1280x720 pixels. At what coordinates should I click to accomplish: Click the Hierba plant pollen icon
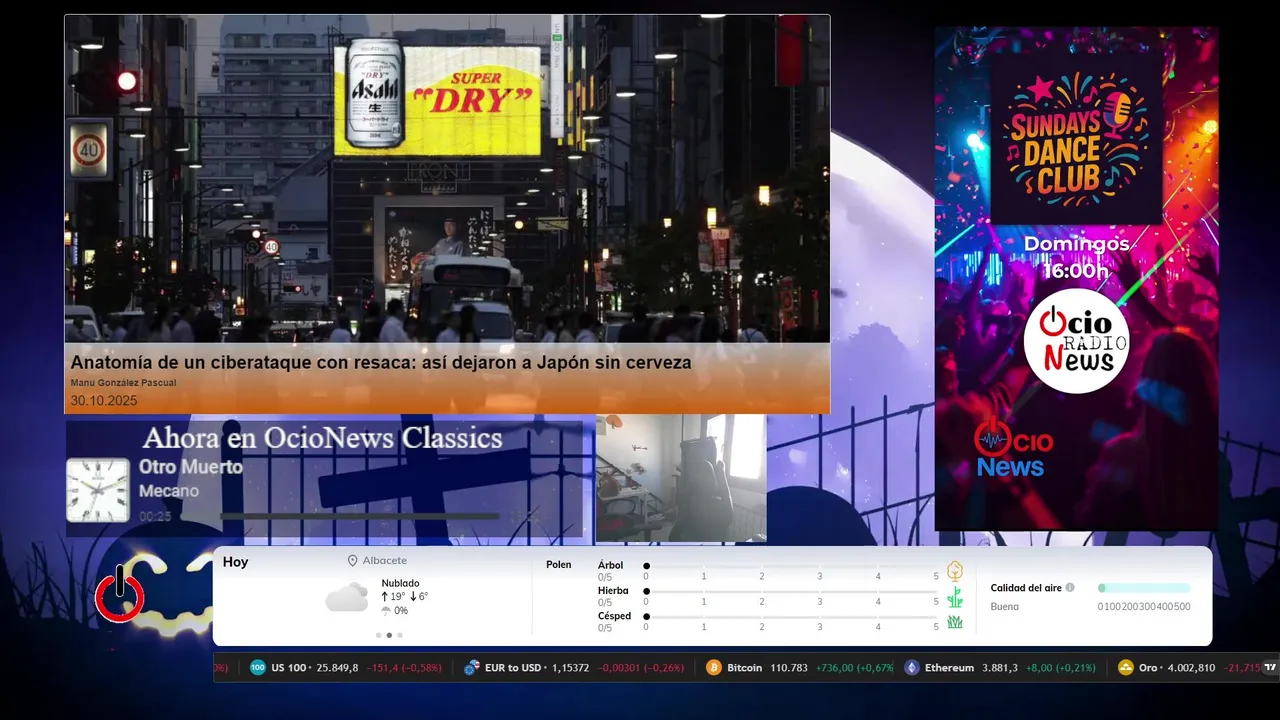(955, 597)
